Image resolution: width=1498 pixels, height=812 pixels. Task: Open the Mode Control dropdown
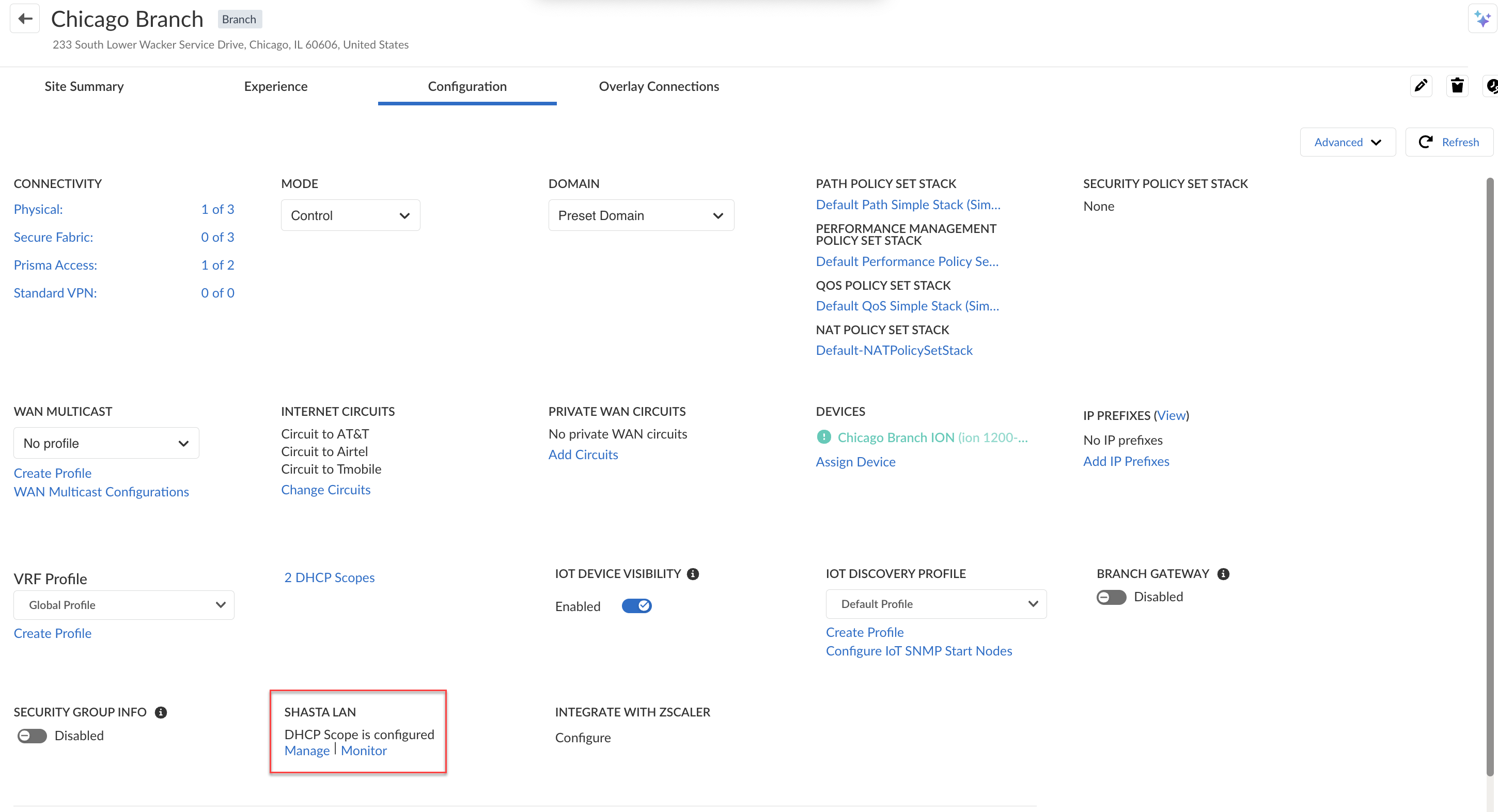pyautogui.click(x=350, y=215)
